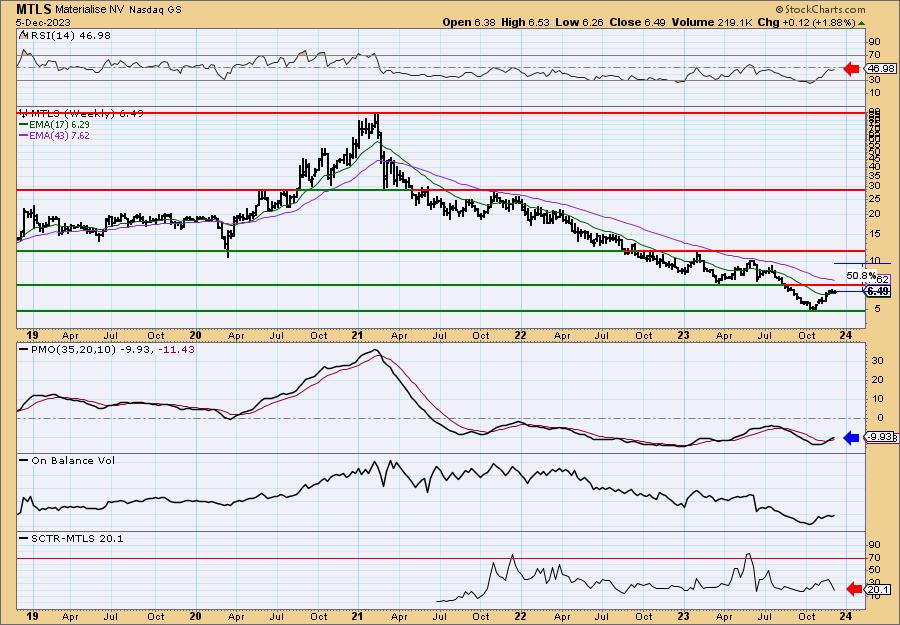Select the 46.98 RSI value tag on axis
The width and height of the screenshot is (900, 625).
coord(881,68)
